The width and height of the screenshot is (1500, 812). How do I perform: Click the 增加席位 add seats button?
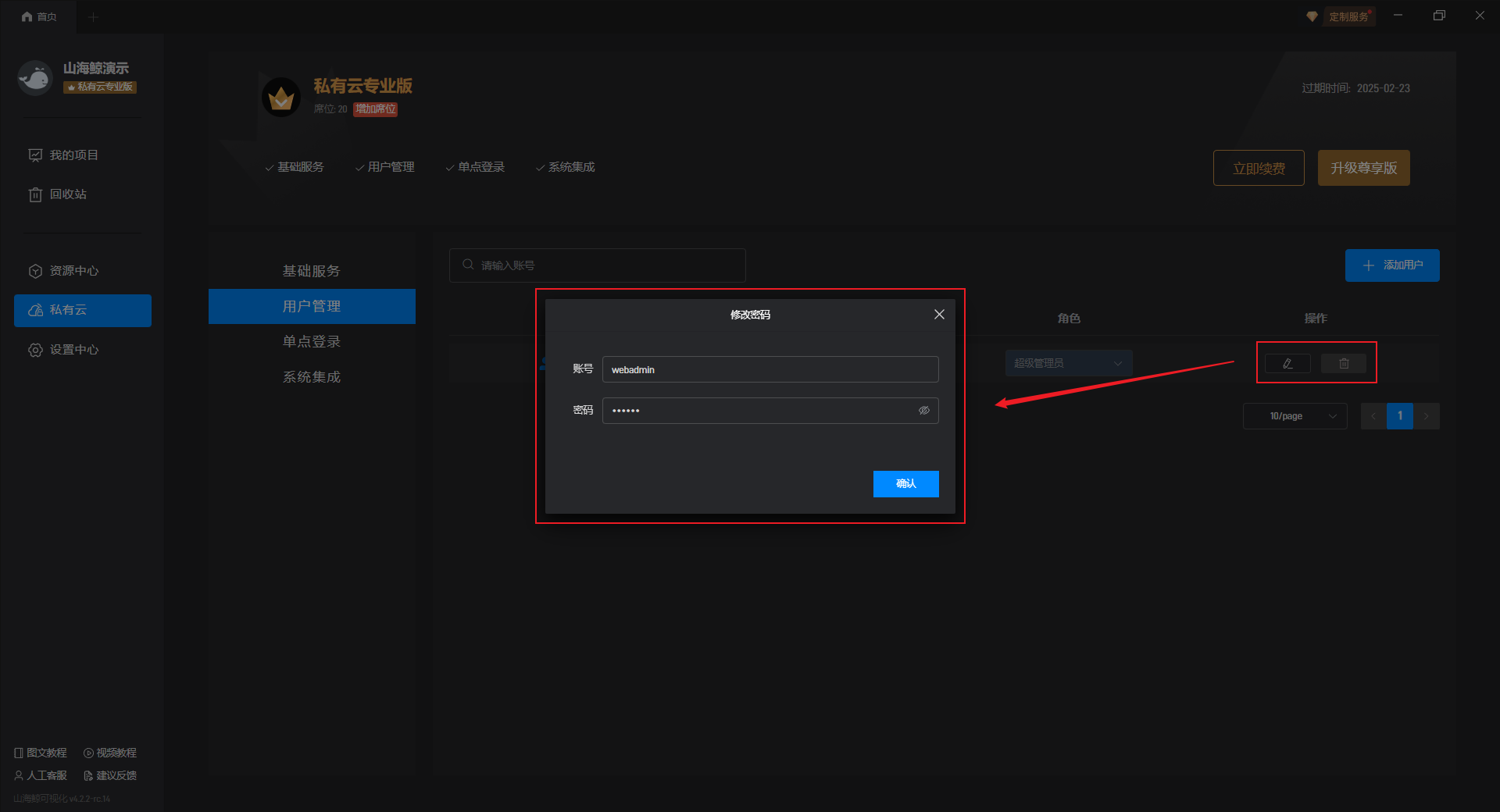click(x=376, y=109)
